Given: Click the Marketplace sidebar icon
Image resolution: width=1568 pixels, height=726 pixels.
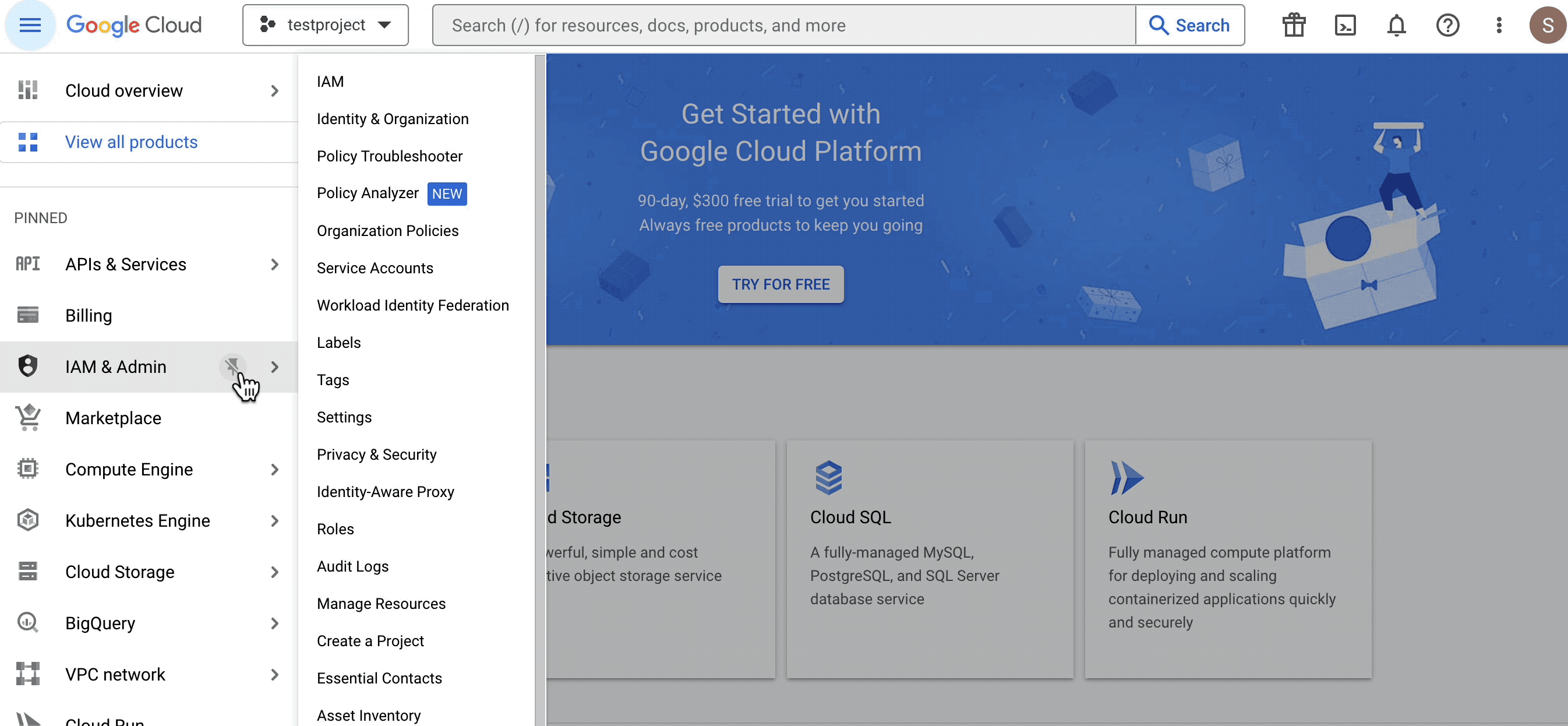Looking at the screenshot, I should [28, 417].
